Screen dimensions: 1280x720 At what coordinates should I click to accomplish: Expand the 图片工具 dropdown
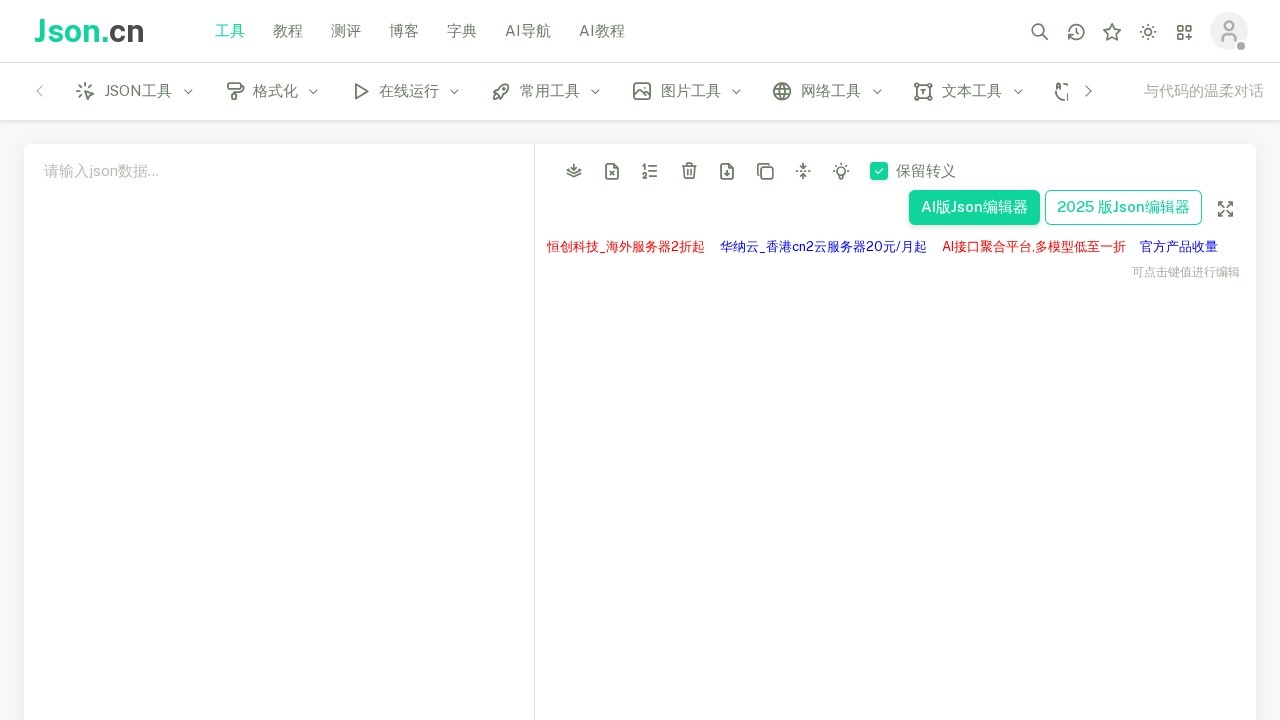point(688,91)
